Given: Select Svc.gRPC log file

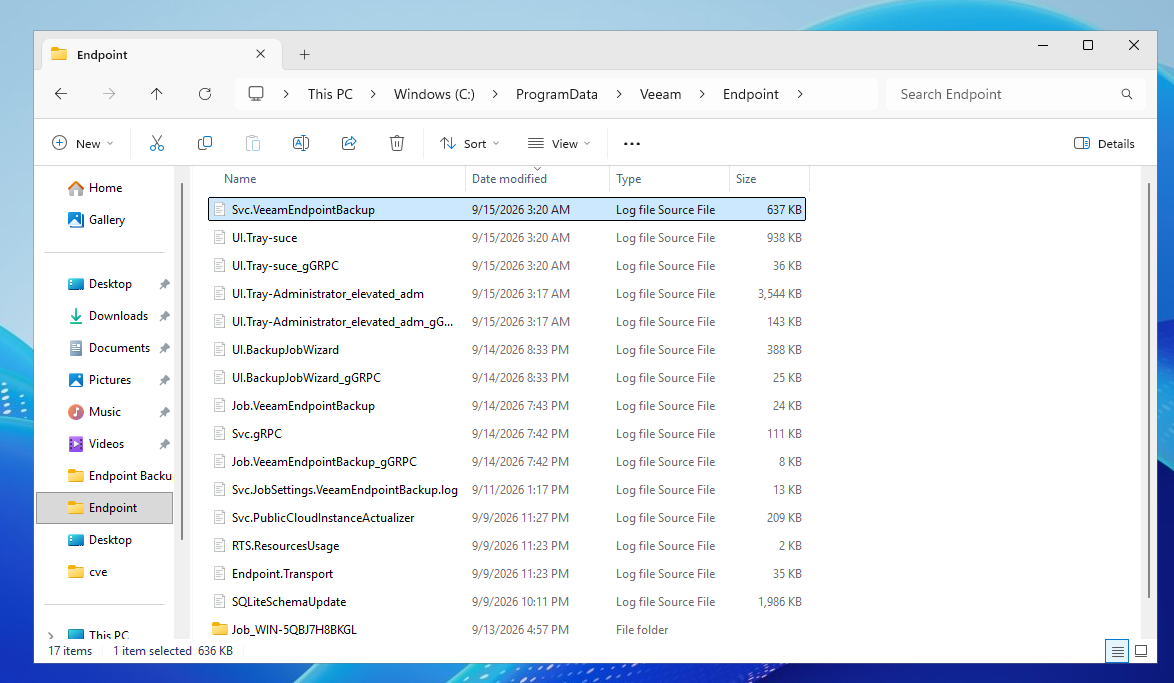Looking at the screenshot, I should click(507, 434).
